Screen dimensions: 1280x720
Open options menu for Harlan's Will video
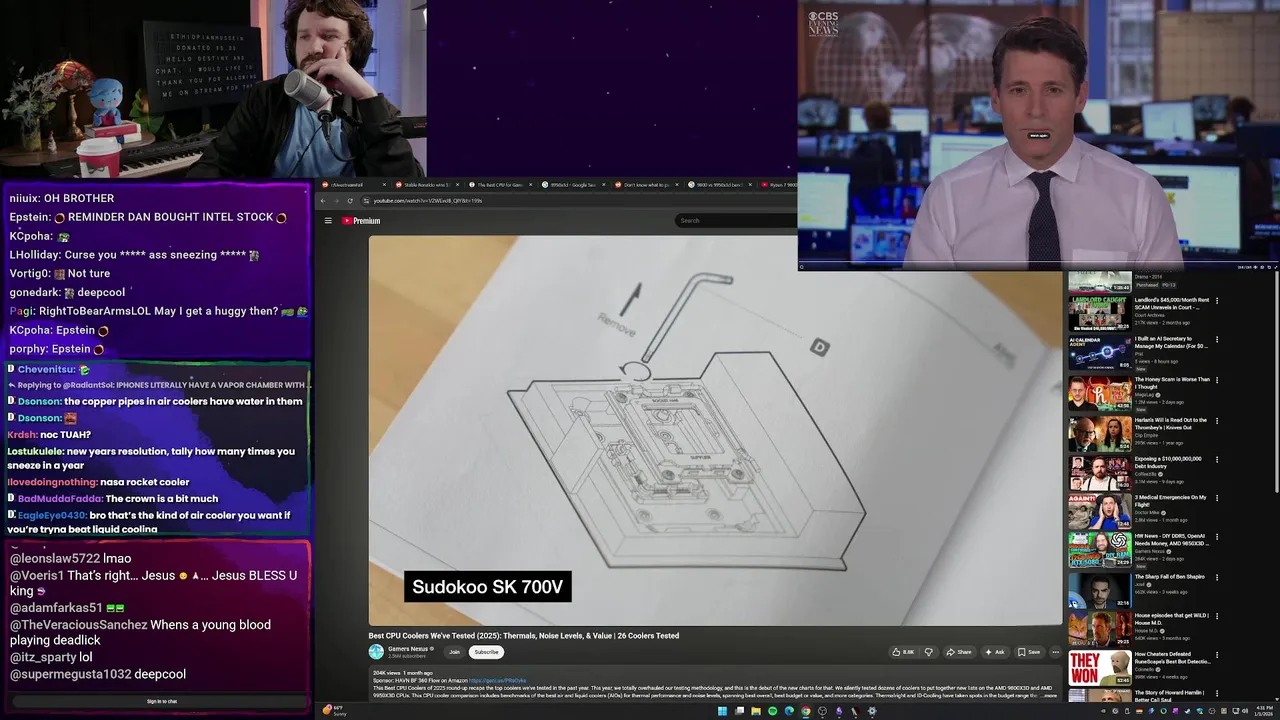(1217, 420)
